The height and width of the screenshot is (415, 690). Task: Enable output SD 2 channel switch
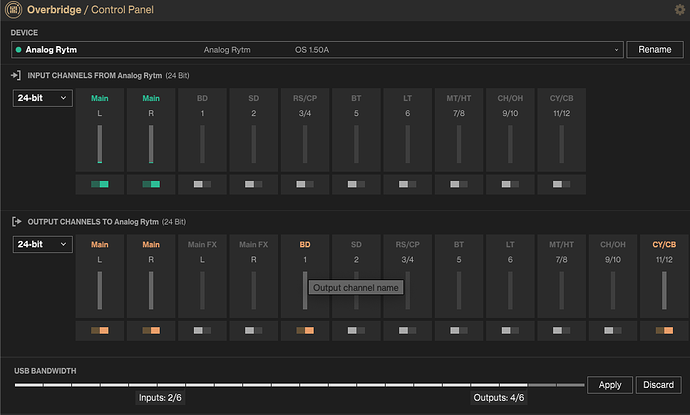356,331
